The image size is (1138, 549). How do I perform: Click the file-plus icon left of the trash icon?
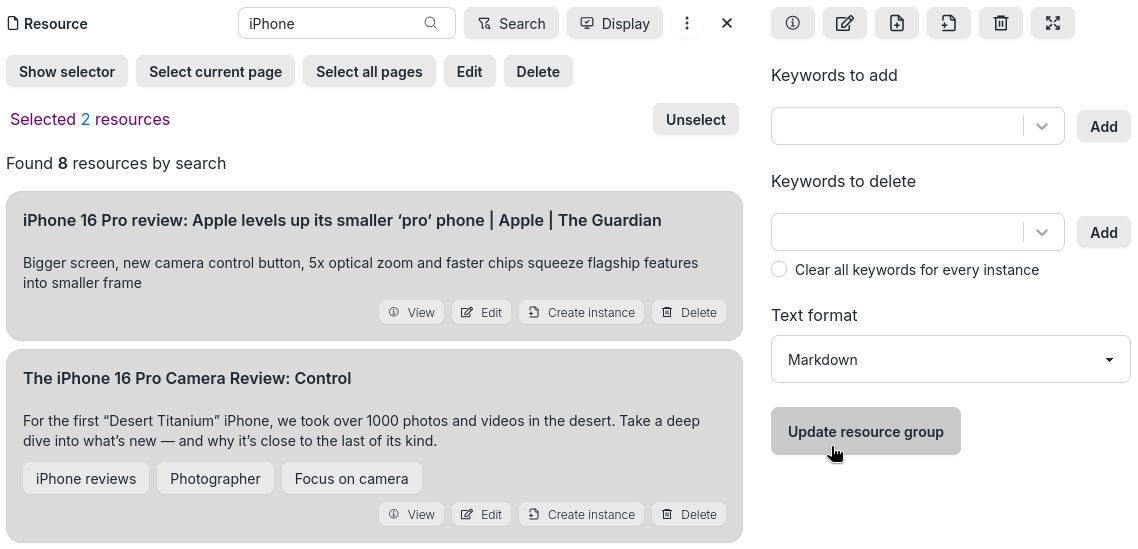pos(949,23)
